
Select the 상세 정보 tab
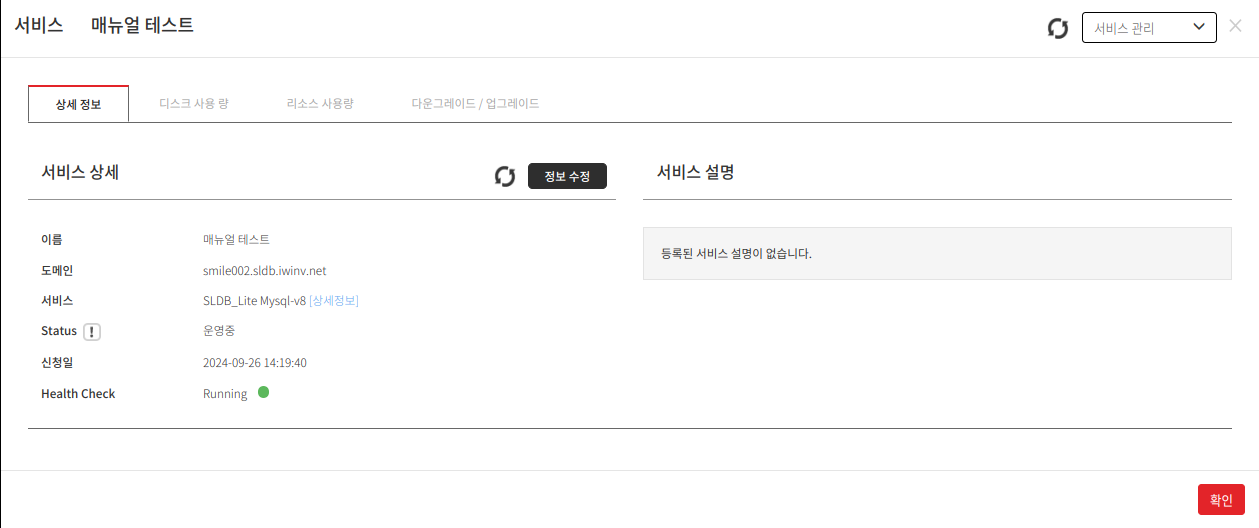[x=78, y=104]
